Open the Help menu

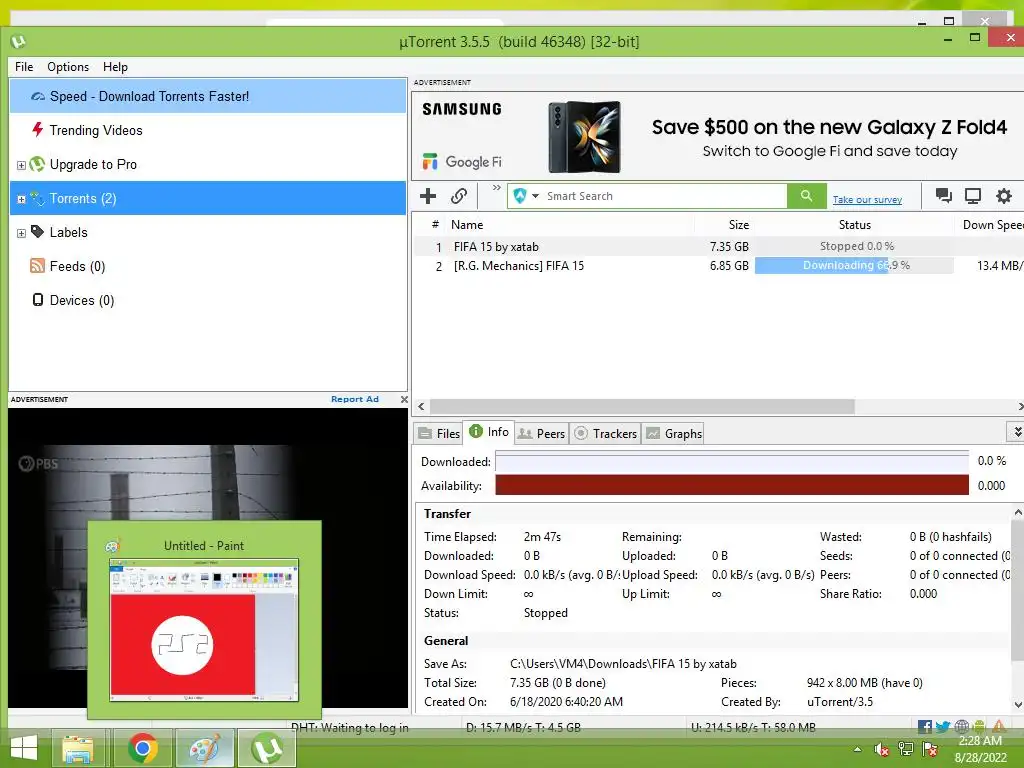115,67
